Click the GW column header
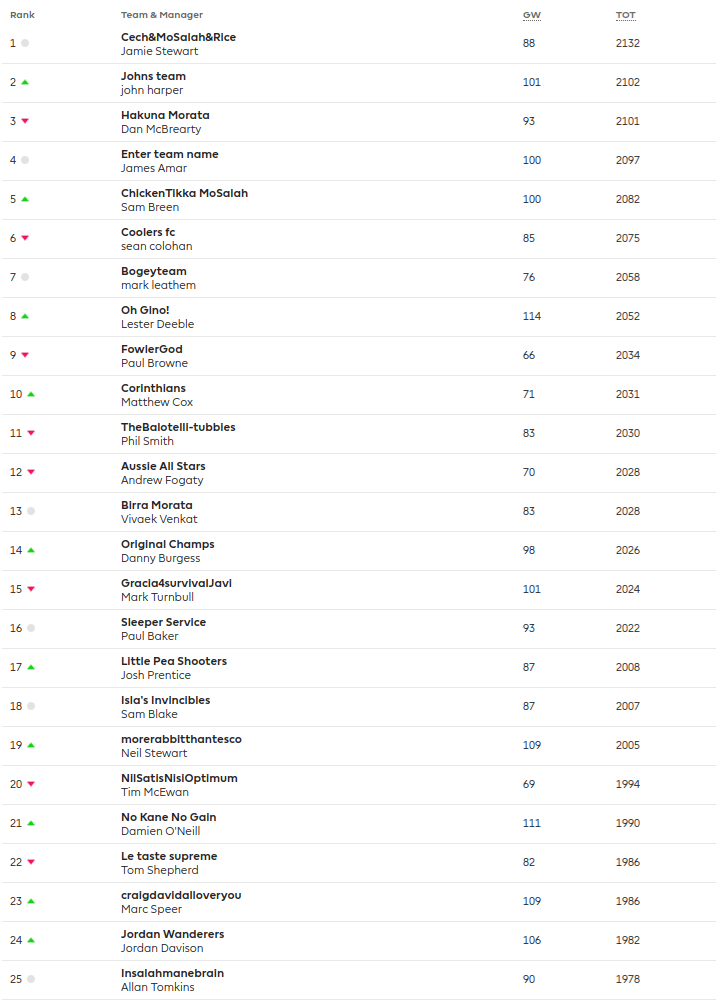The image size is (716, 1002). click(531, 15)
